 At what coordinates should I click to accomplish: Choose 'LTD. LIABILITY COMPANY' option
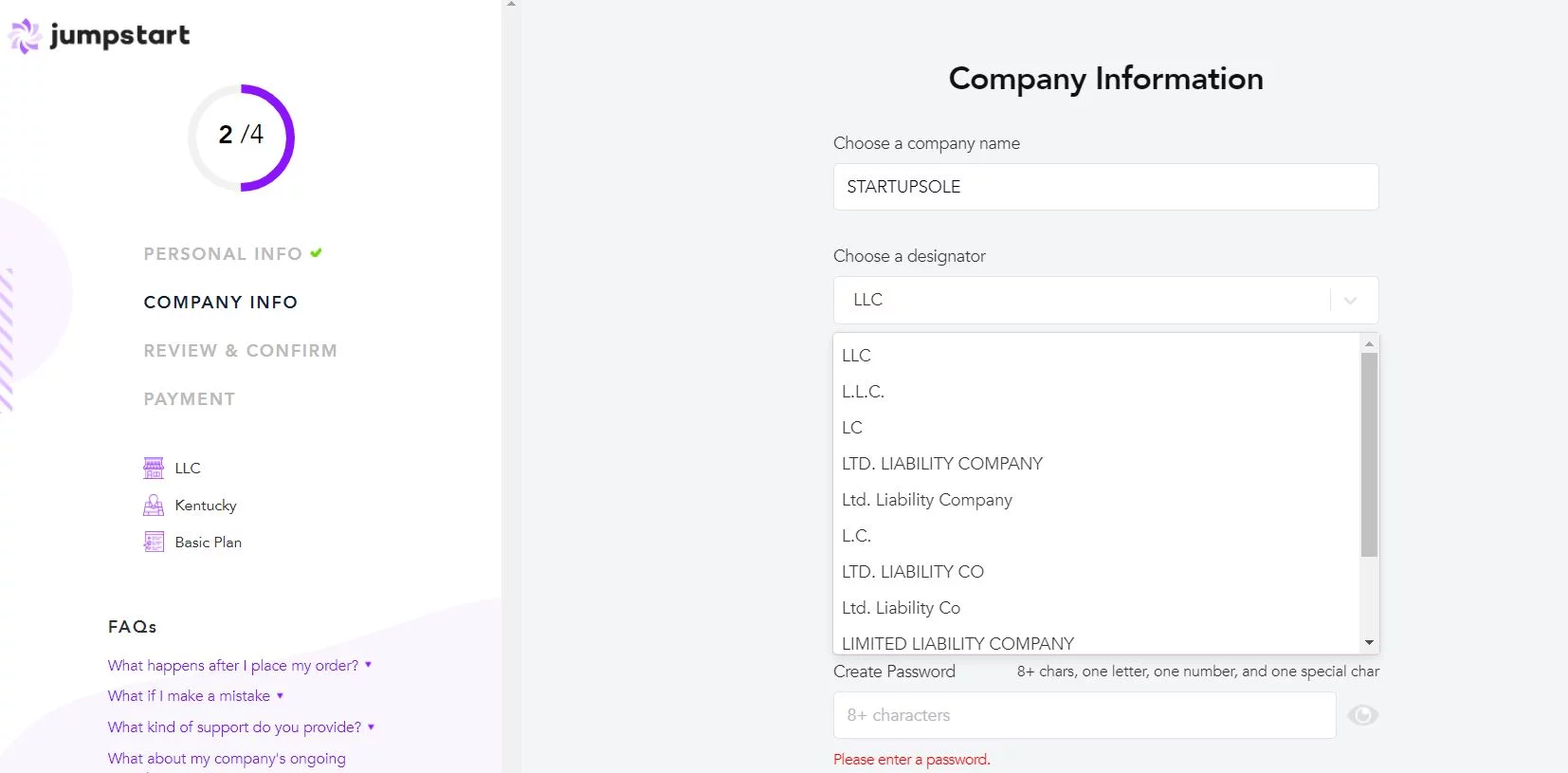tap(942, 464)
